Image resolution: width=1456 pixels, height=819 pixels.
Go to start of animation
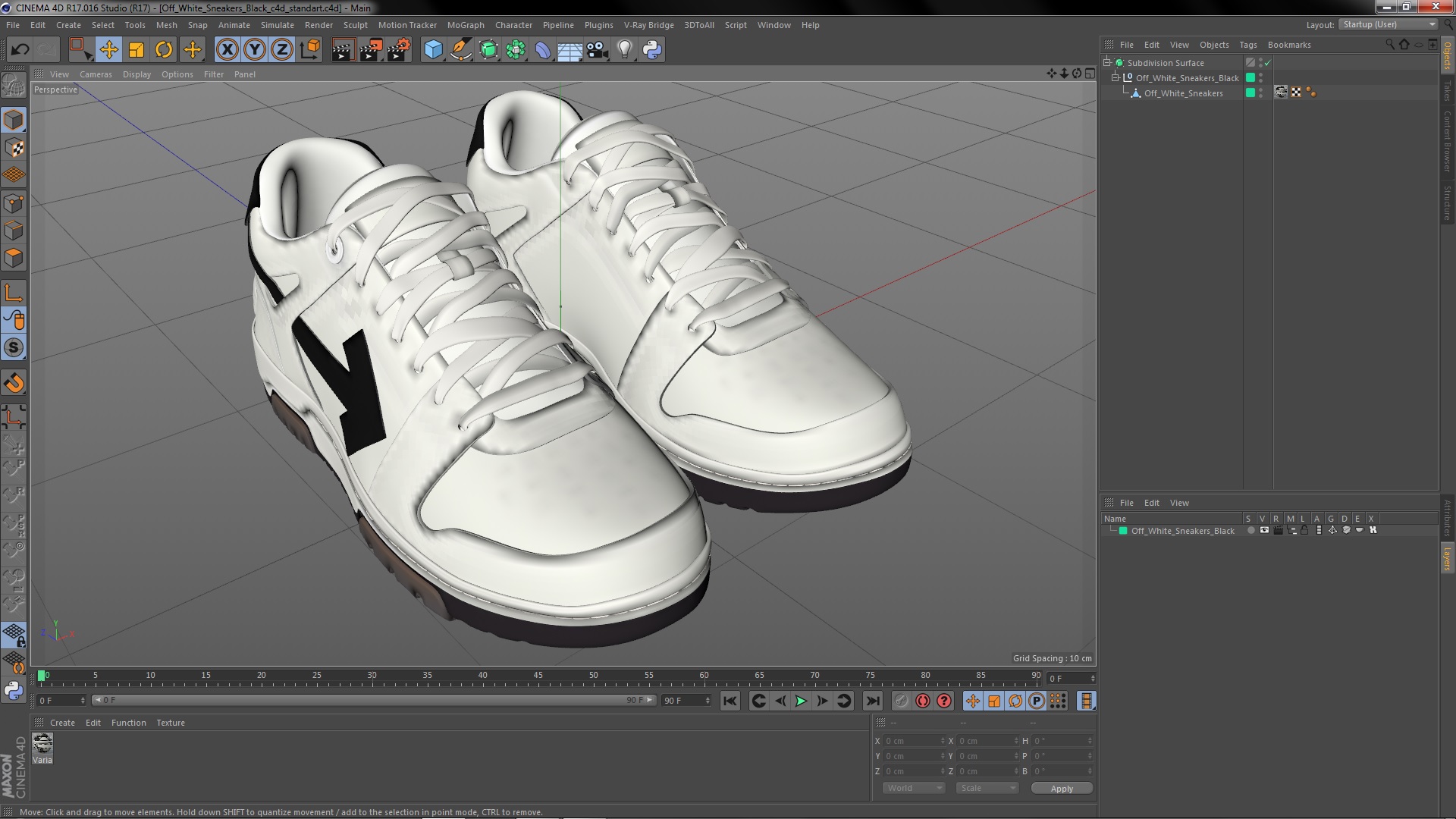click(x=730, y=701)
